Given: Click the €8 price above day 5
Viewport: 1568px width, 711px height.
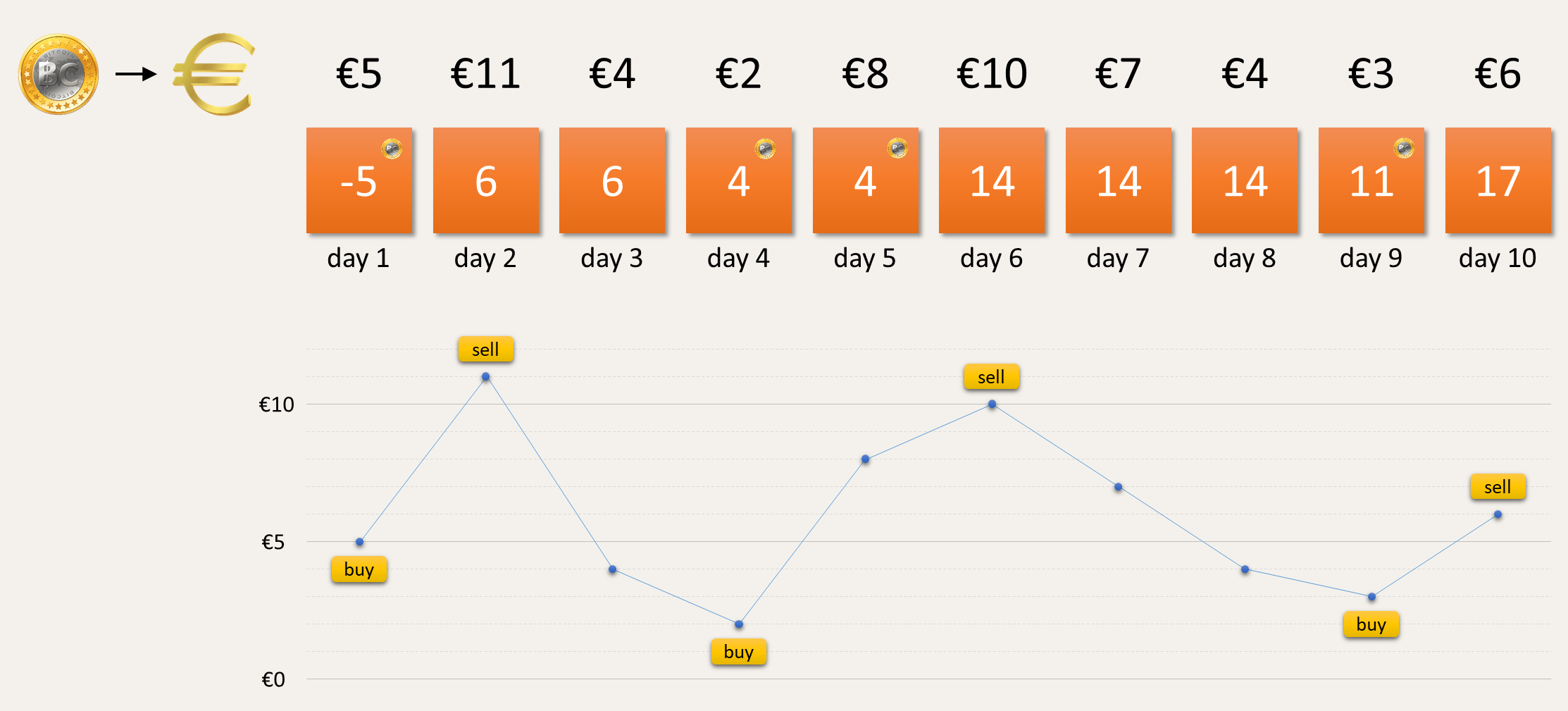Looking at the screenshot, I should (865, 73).
